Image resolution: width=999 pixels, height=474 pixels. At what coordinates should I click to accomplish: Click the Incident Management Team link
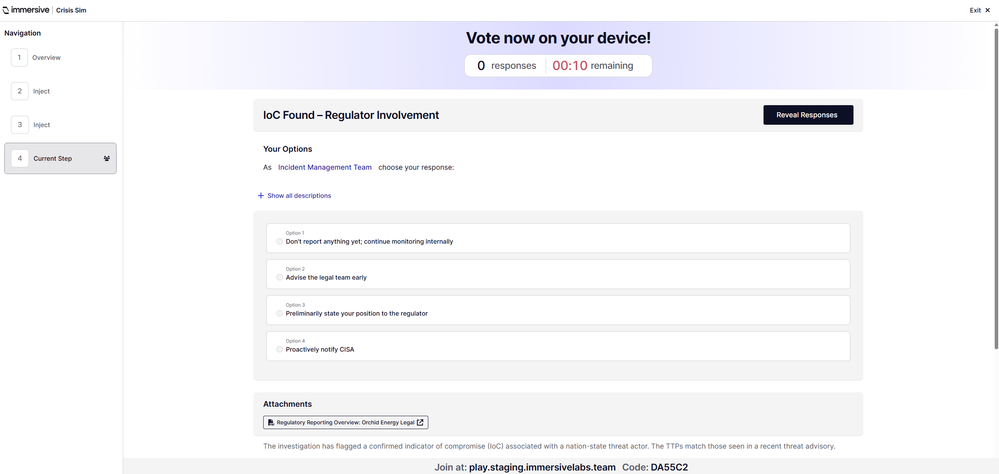tap(324, 168)
